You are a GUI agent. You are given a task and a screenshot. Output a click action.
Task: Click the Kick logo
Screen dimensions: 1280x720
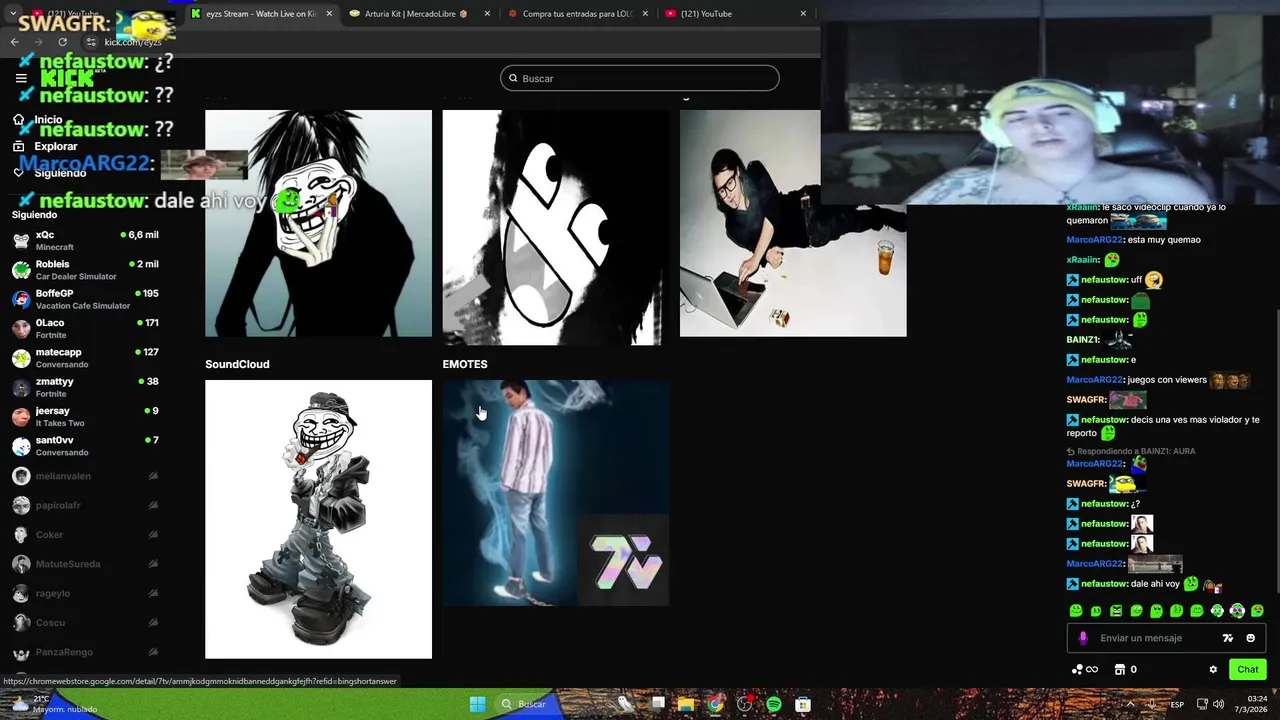pos(67,78)
